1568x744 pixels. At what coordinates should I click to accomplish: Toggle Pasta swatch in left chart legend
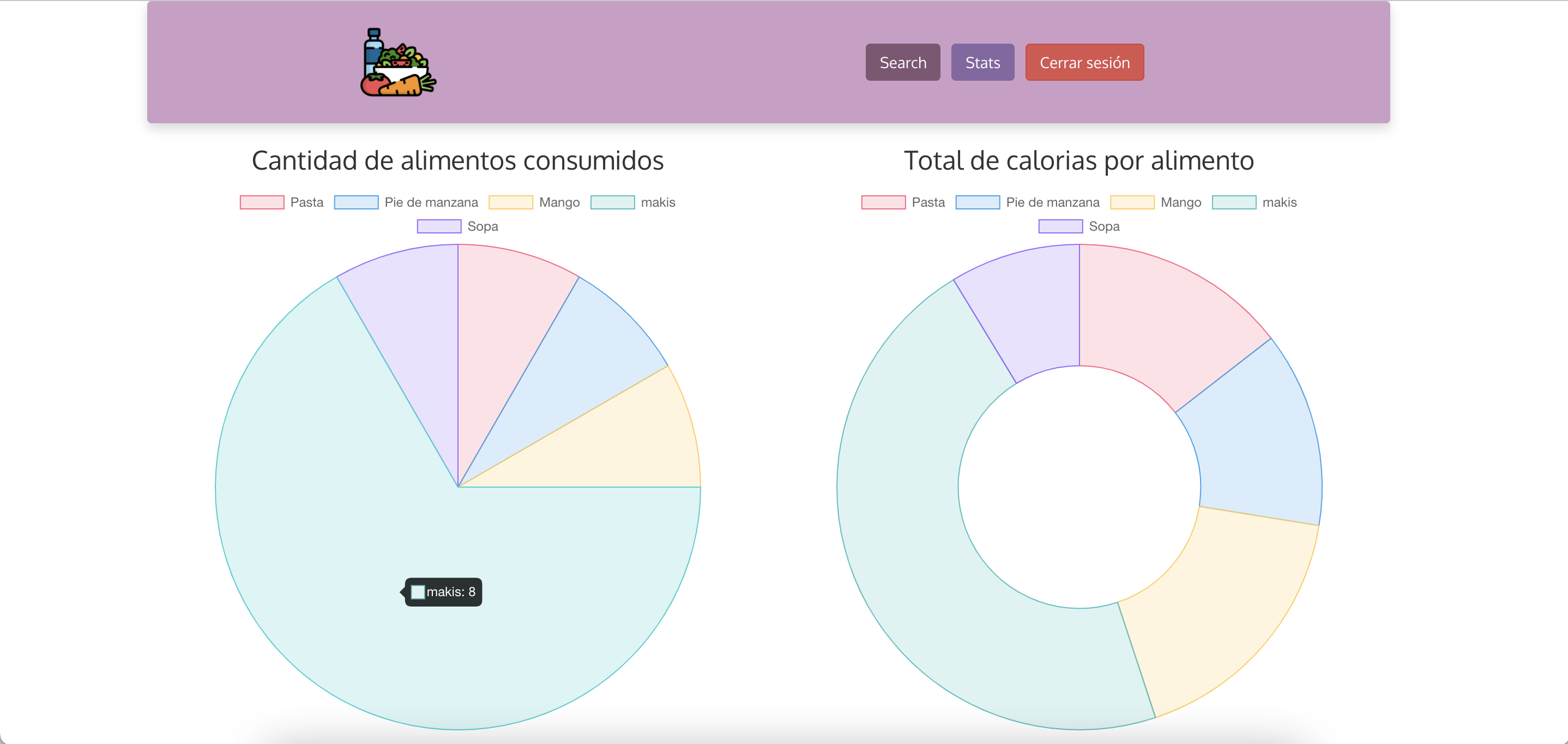tap(262, 202)
